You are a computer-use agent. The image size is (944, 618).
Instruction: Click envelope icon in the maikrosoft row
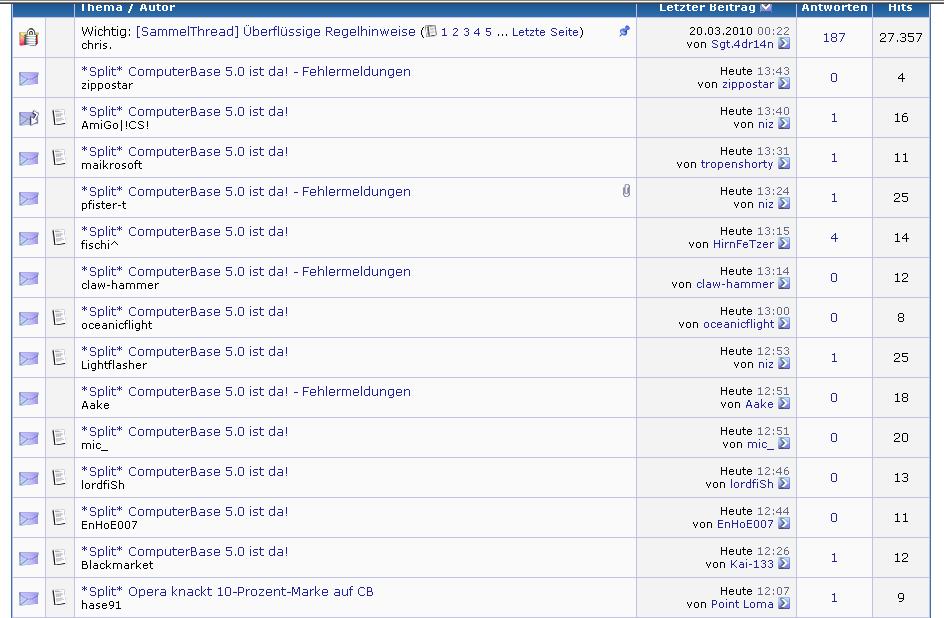(x=28, y=158)
